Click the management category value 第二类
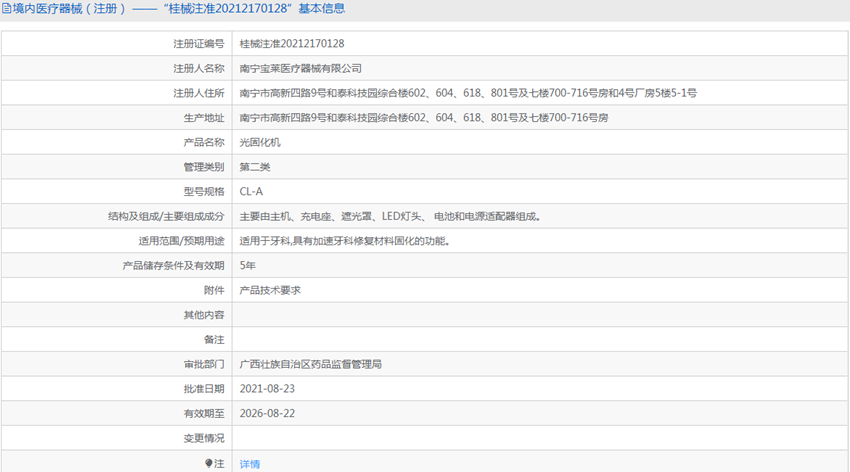Screen dimensions: 850x472 click(255, 167)
